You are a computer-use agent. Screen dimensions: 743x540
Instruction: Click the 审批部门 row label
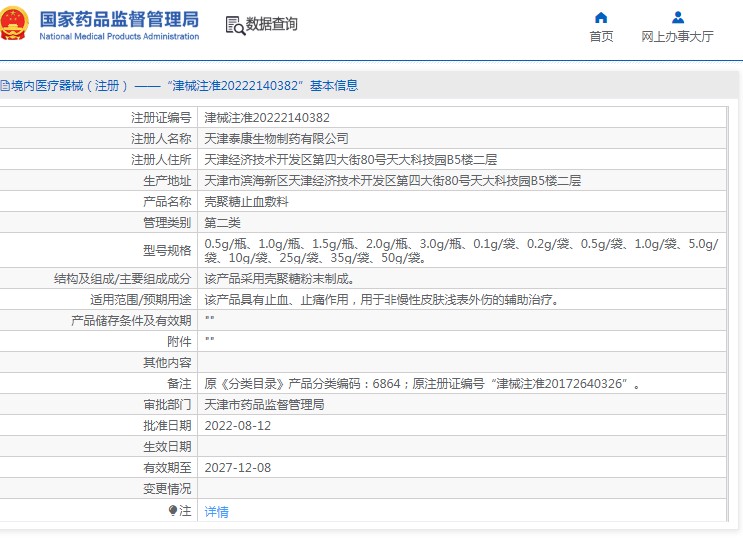click(167, 405)
